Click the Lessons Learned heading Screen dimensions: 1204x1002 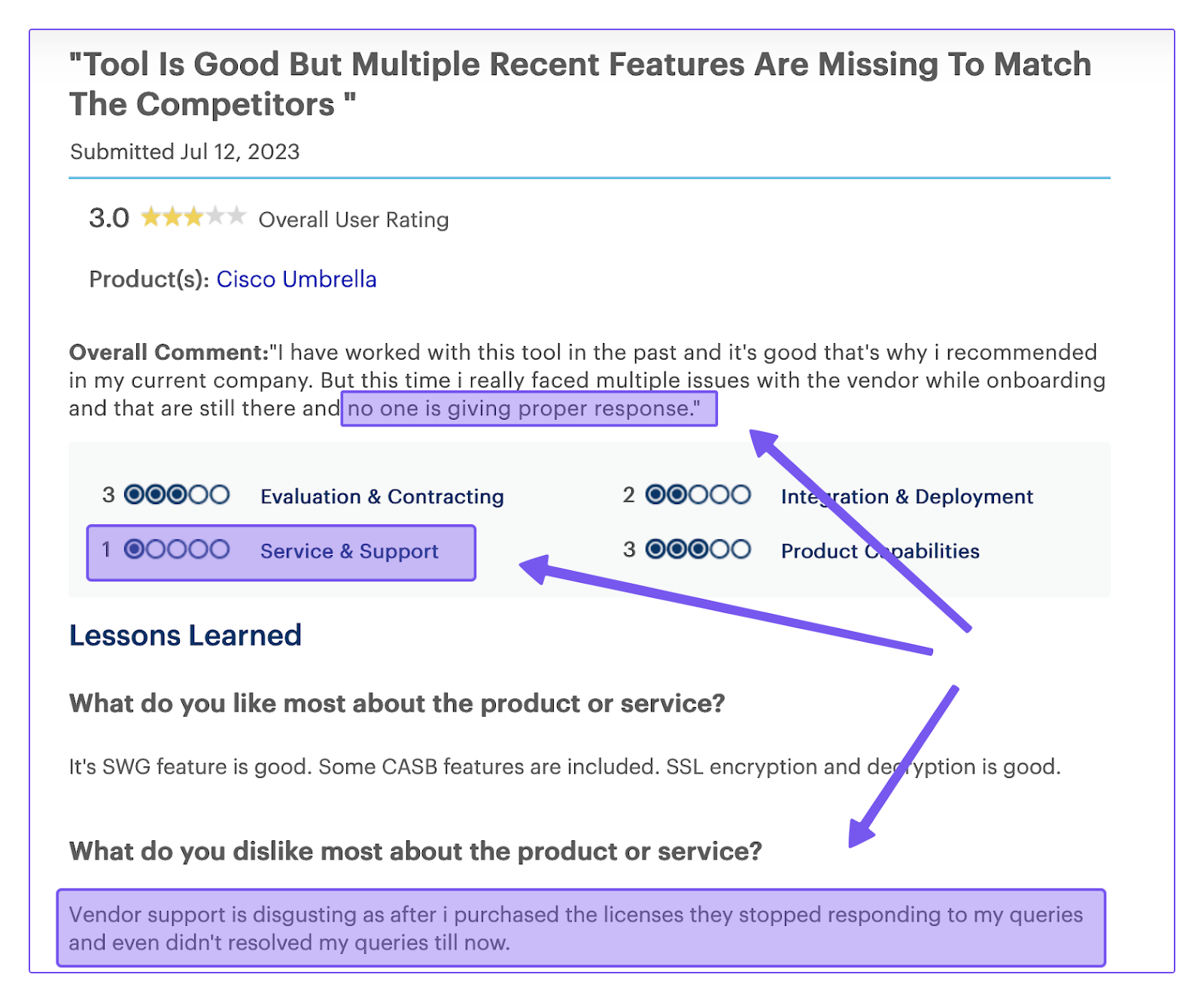coord(185,636)
